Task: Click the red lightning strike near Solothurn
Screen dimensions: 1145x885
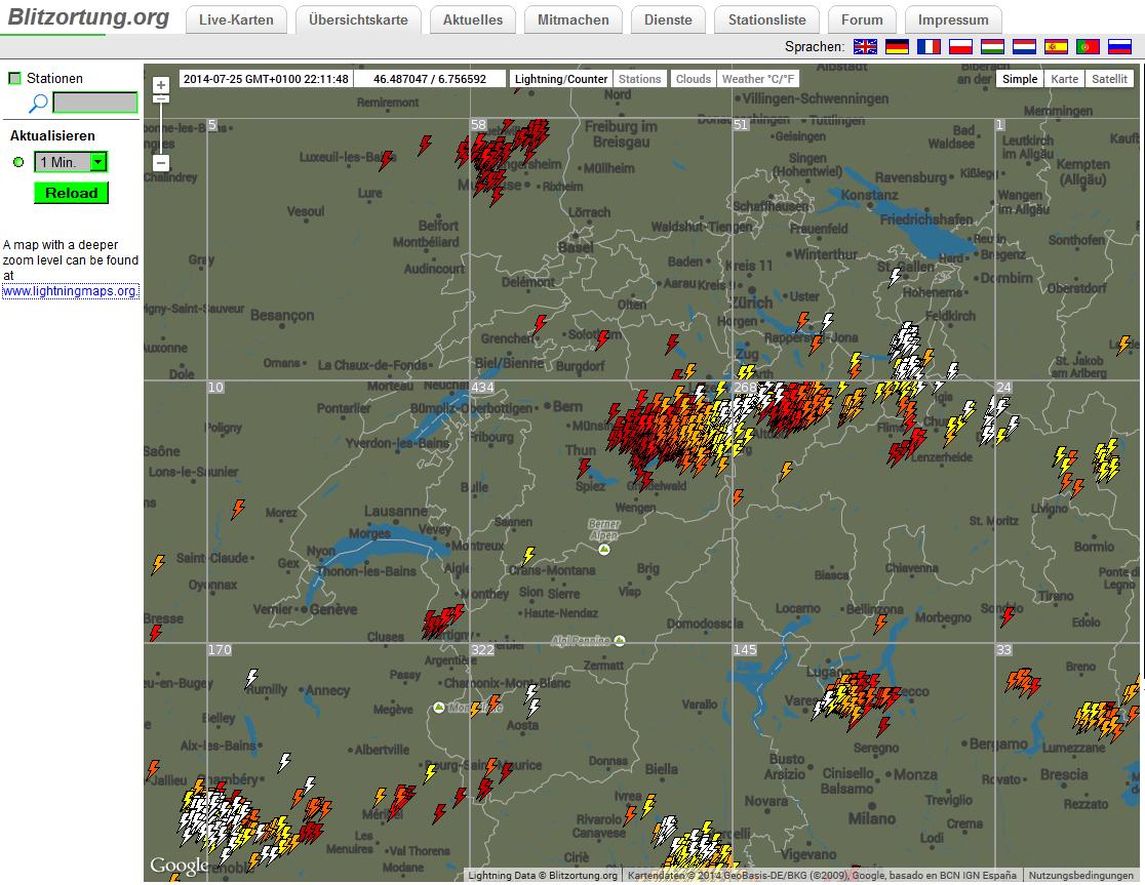Action: coord(602,340)
